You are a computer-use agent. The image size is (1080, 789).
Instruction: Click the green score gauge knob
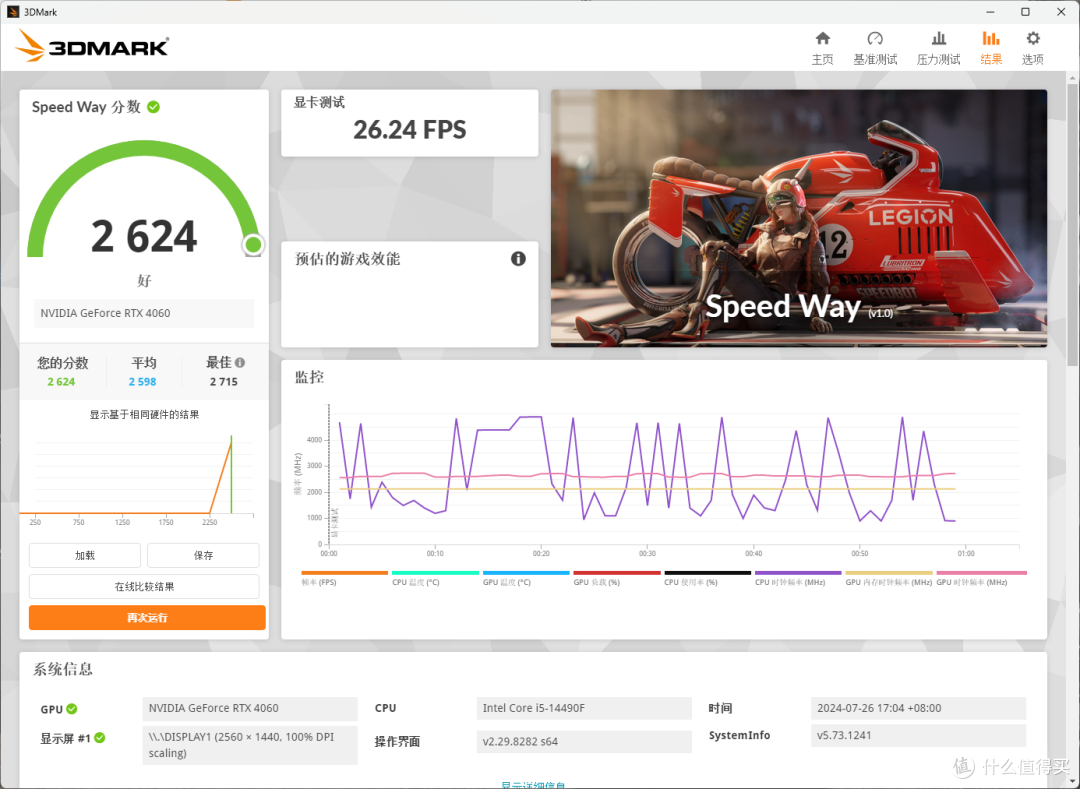click(x=253, y=244)
